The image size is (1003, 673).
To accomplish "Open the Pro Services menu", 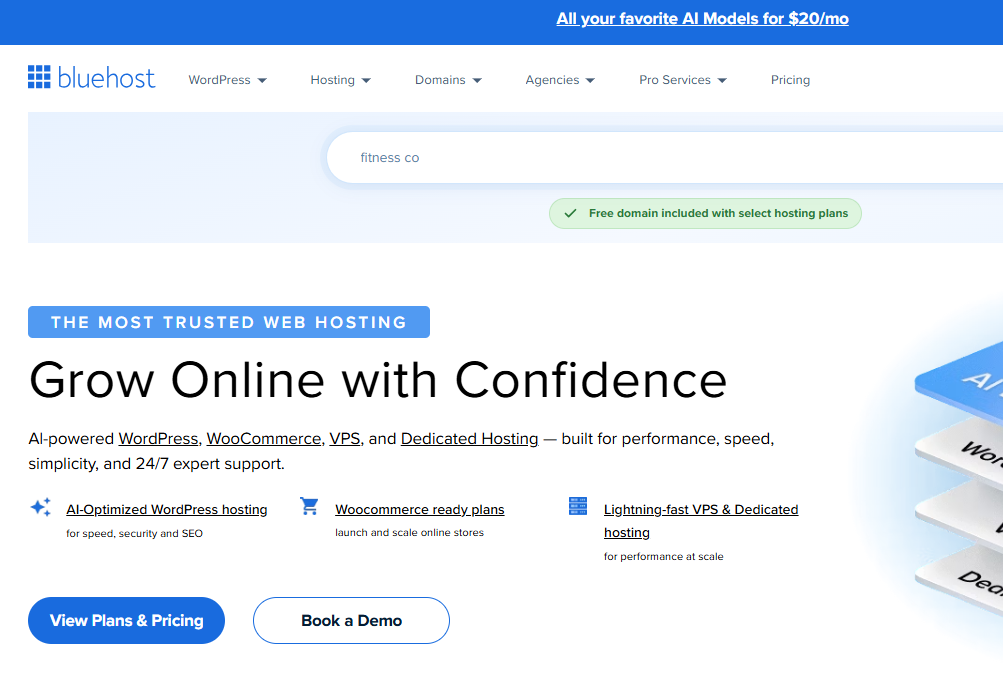I will [683, 80].
